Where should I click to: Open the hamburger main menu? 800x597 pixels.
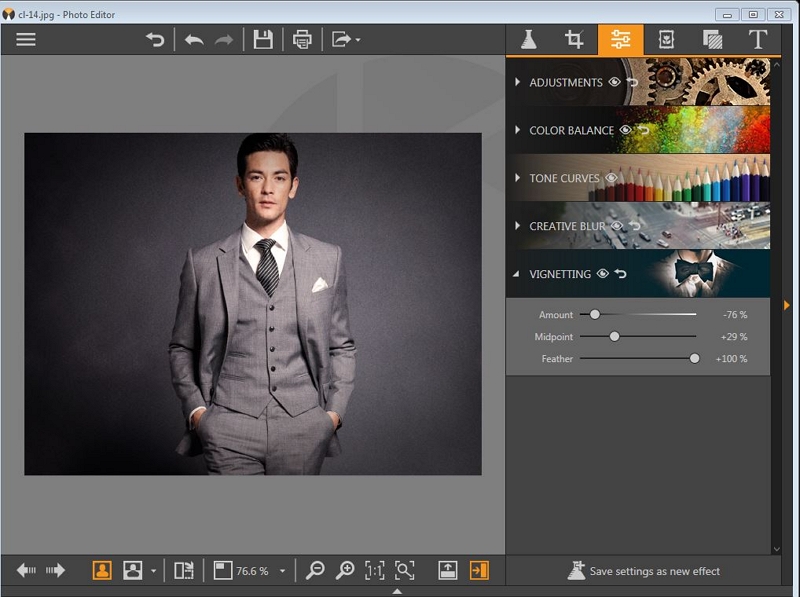(x=25, y=40)
